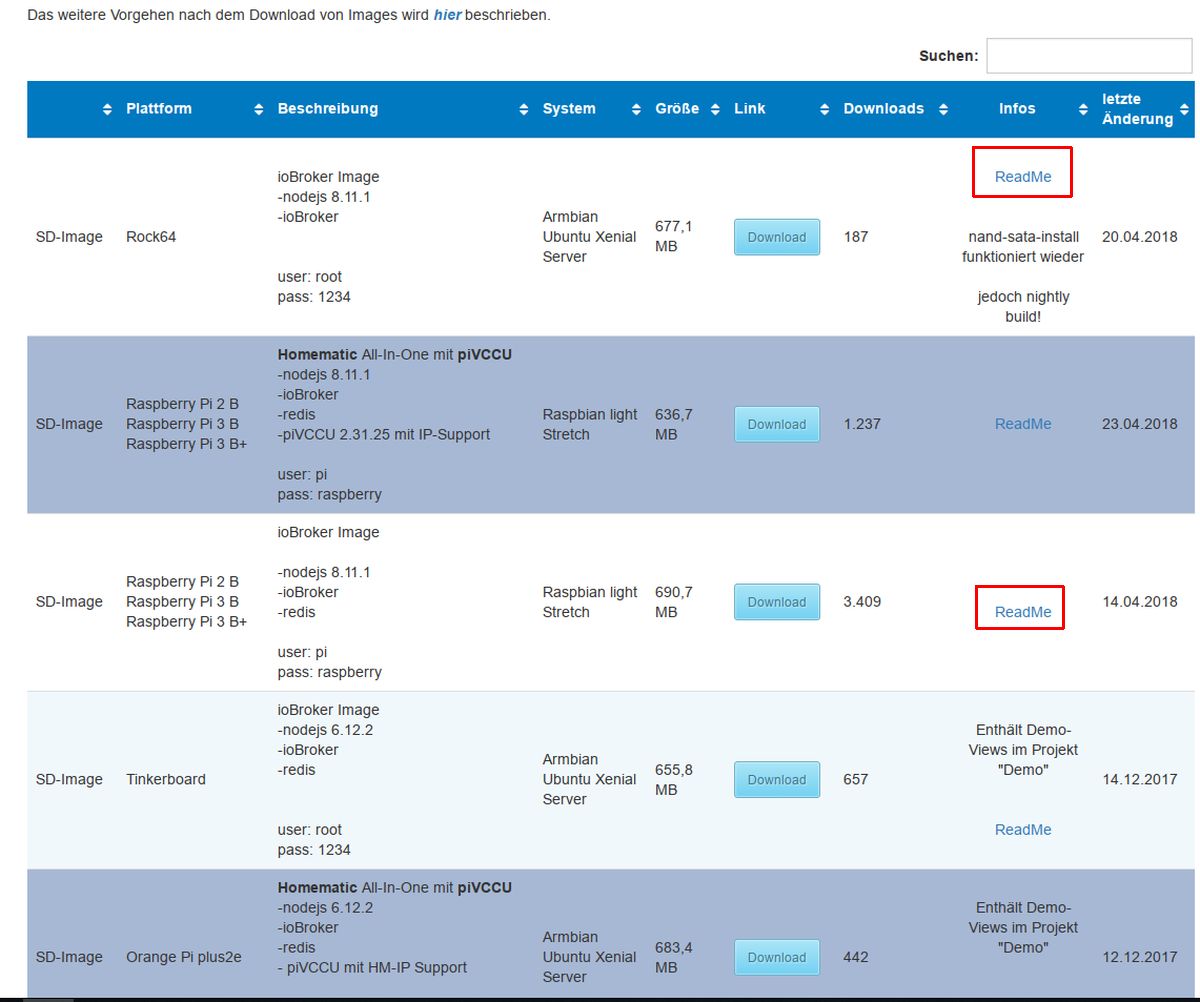The image size is (1200, 1002).
Task: Click 'Raspberry Pi 3 B+' in the 23.04.2018 row
Action: 186,444
